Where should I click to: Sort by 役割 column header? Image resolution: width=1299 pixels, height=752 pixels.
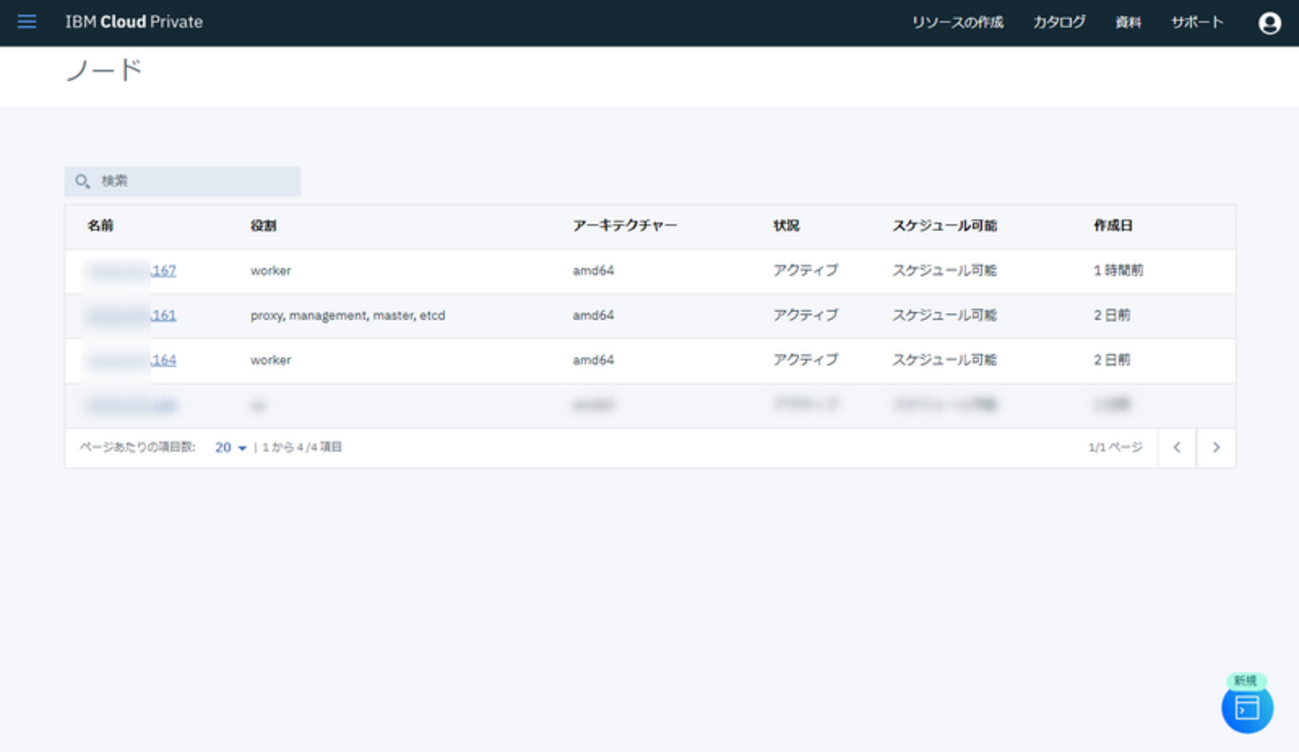point(263,226)
